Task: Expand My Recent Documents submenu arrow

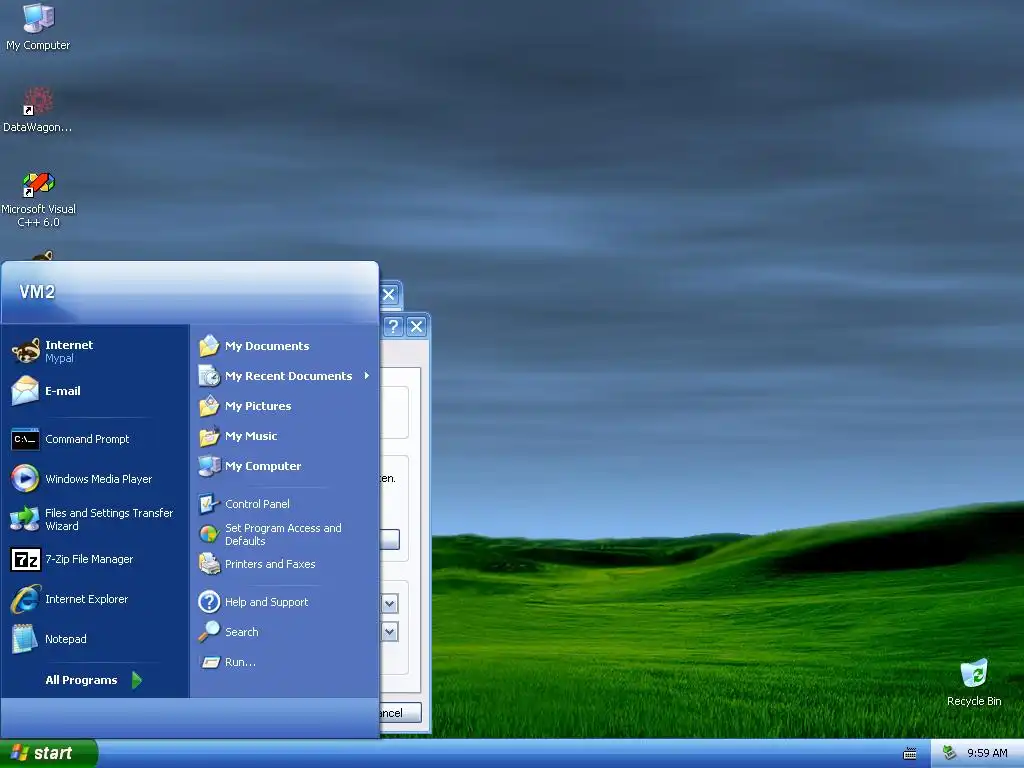Action: click(366, 376)
